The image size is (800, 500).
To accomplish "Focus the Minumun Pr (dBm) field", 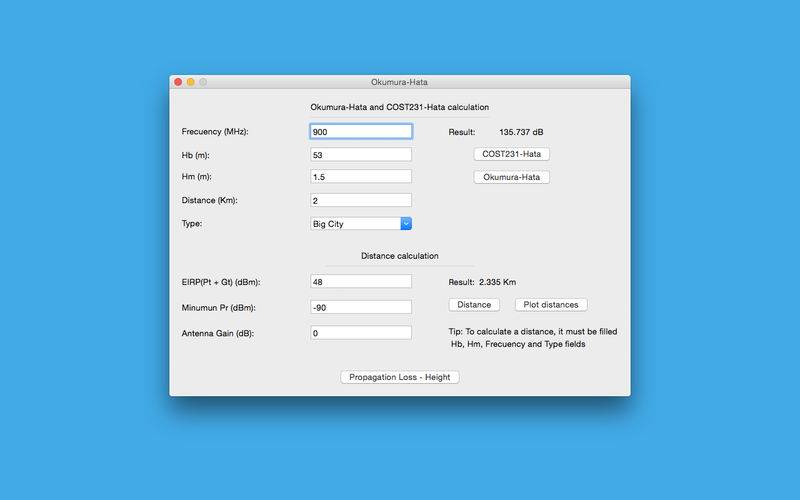I will point(361,307).
